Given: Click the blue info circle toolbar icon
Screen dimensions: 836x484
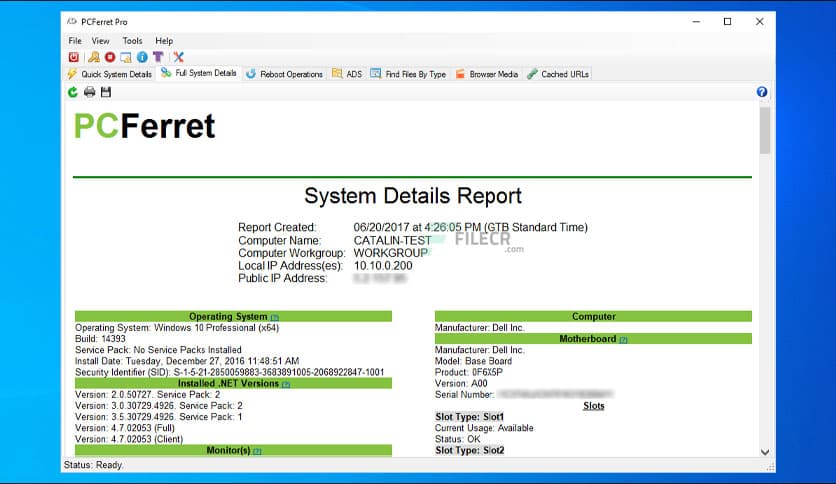Looking at the screenshot, I should (142, 57).
